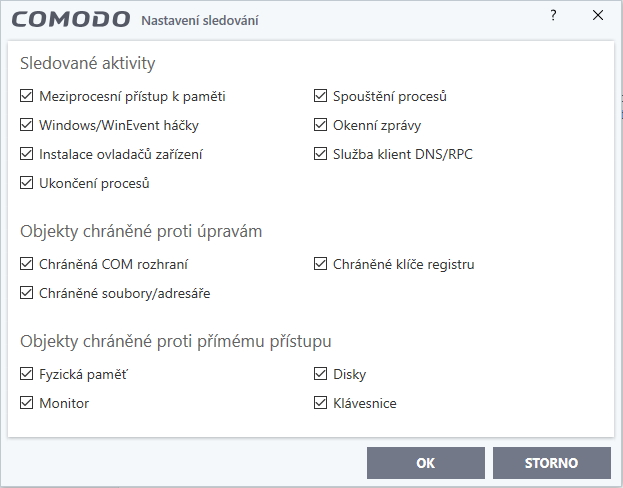Uncheck Ukončení procesů option
This screenshot has width=623, height=488.
(27, 184)
